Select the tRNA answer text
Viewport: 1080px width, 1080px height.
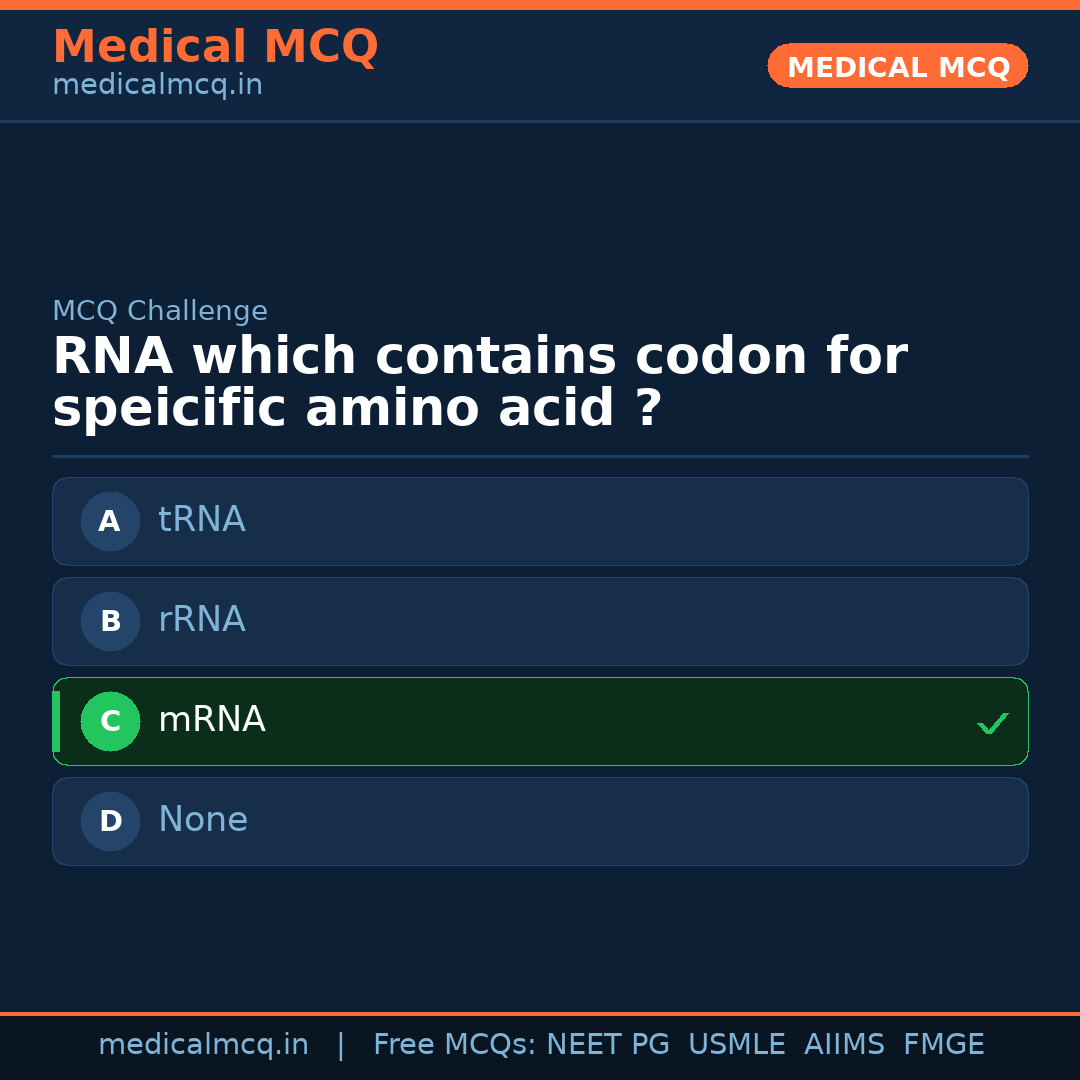[201, 520]
